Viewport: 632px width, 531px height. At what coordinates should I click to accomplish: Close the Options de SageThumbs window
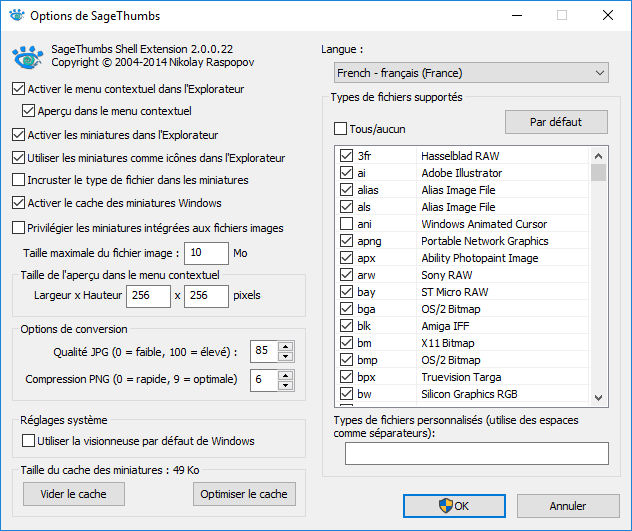(x=608, y=15)
